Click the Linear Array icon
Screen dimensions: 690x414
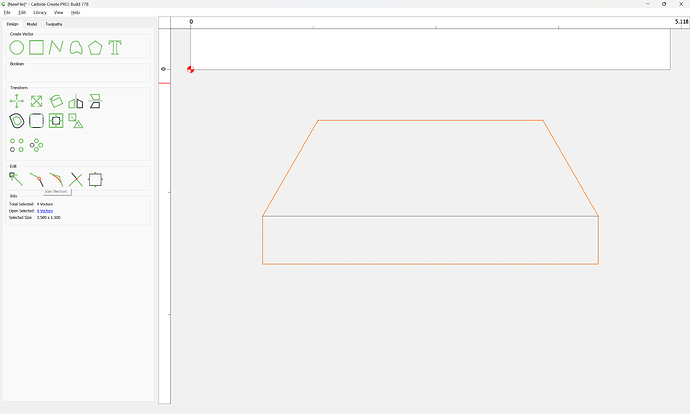pyautogui.click(x=17, y=145)
